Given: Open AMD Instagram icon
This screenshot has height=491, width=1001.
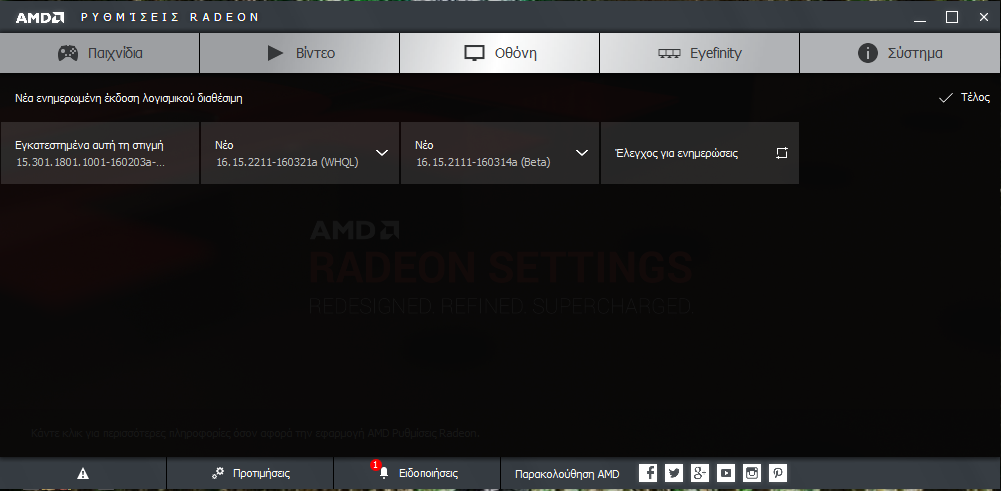Looking at the screenshot, I should click(x=752, y=473).
